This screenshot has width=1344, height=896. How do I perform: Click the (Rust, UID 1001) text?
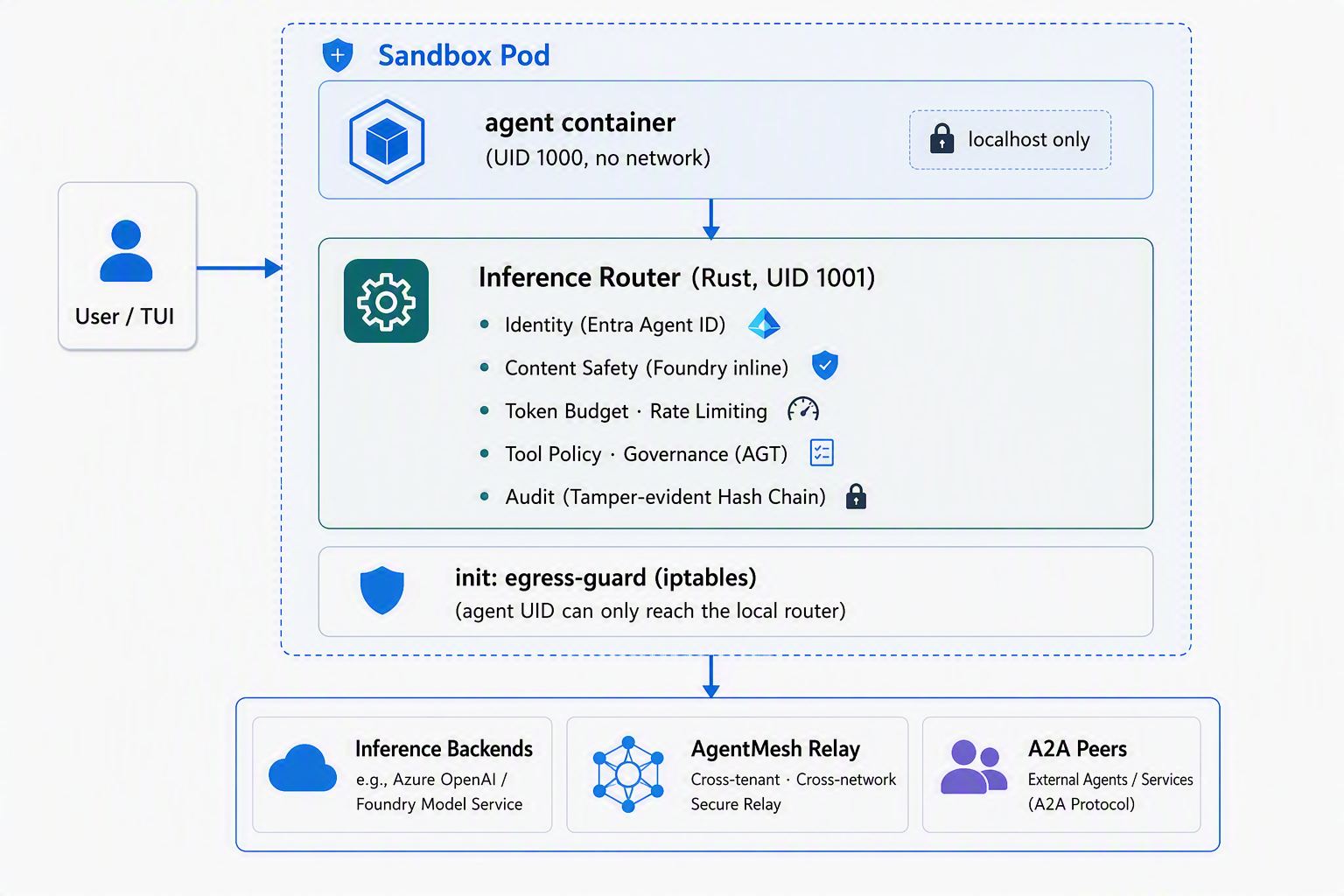click(783, 278)
